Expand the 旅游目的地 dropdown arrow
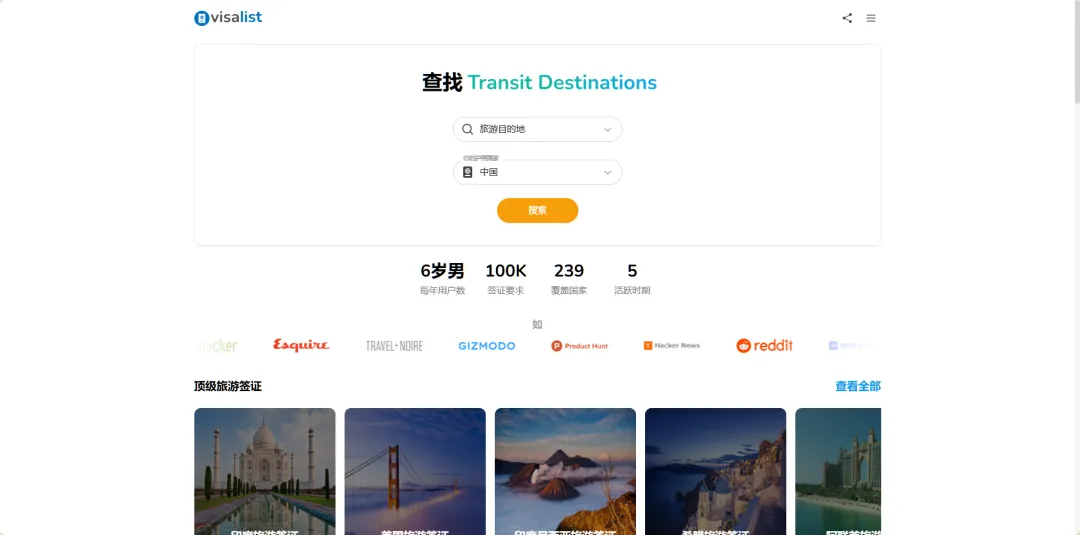Viewport: 1080px width, 535px height. (x=608, y=129)
